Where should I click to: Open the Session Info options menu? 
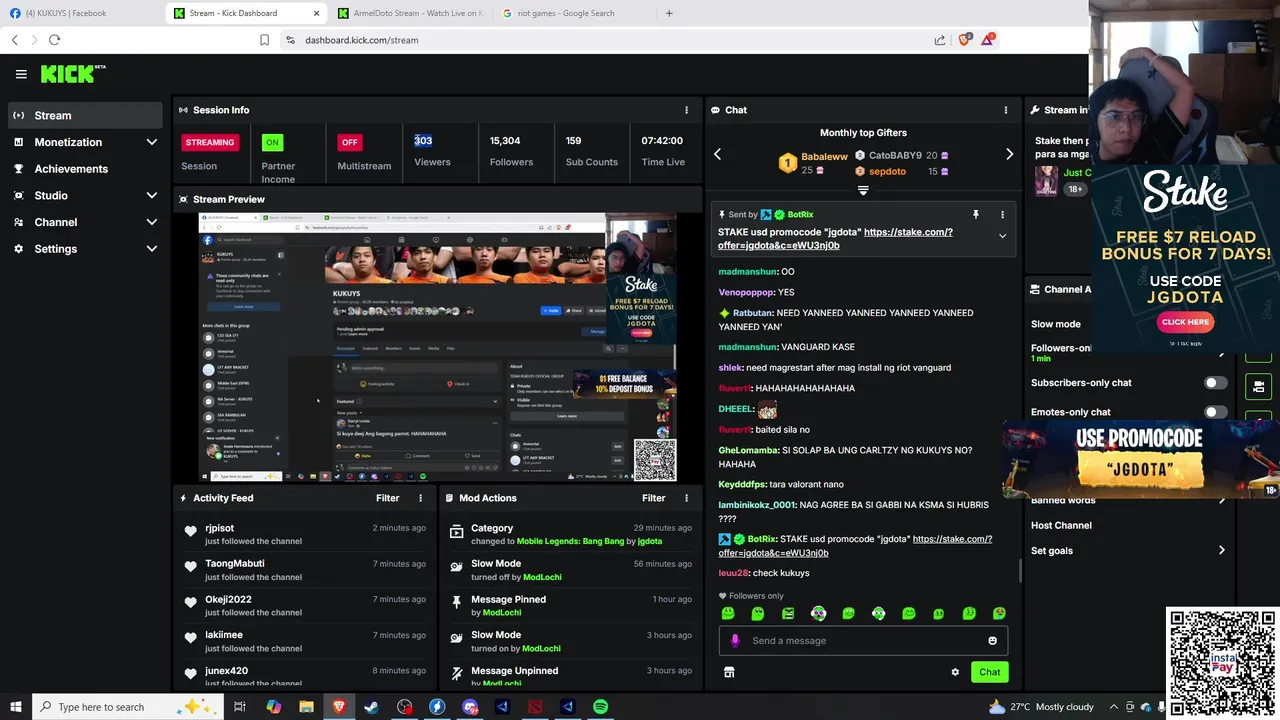(x=686, y=110)
